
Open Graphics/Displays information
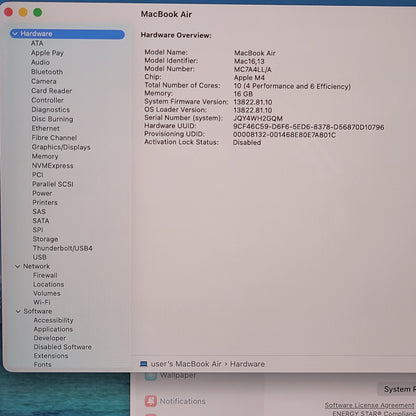pos(61,147)
